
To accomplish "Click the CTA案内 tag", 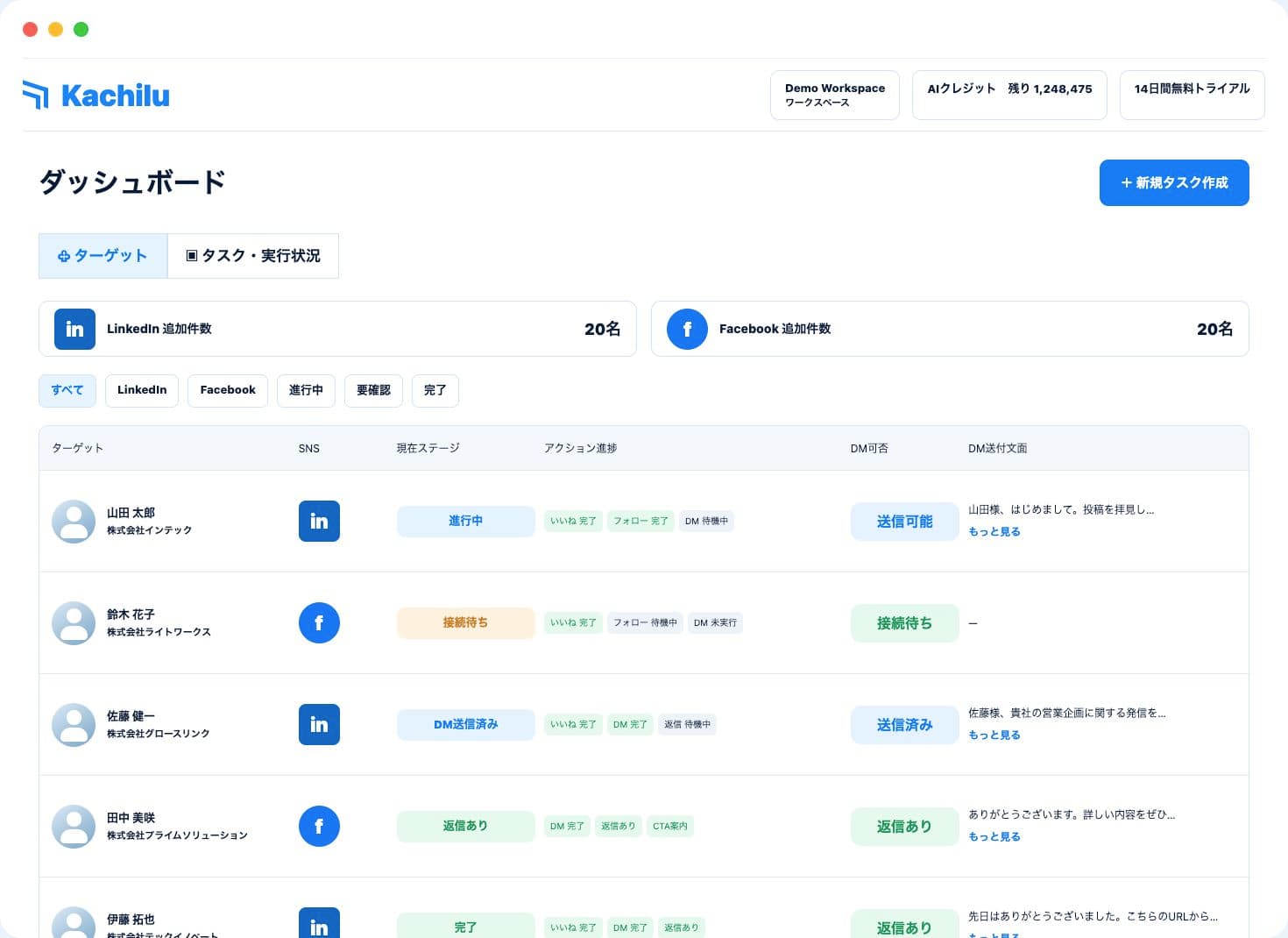I will click(670, 826).
